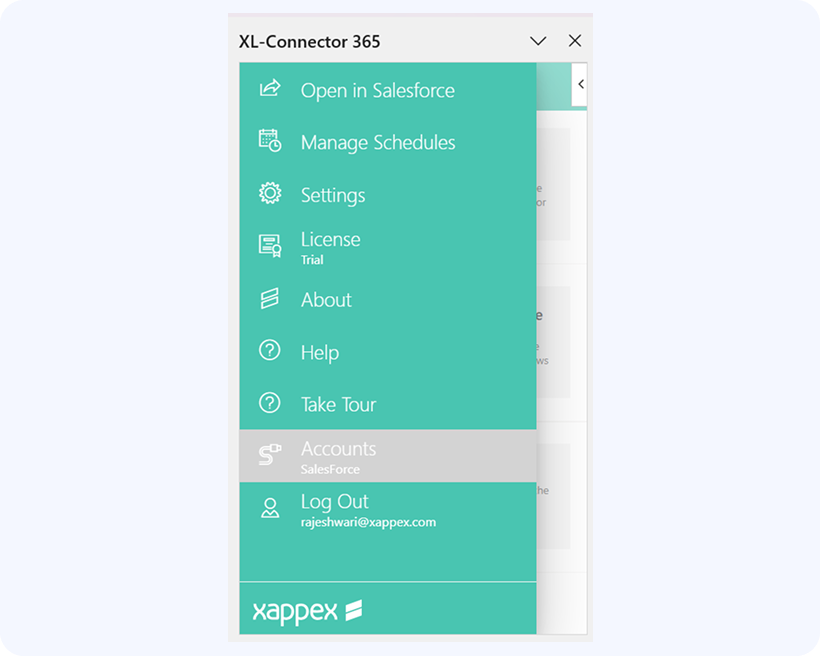Close the XL-Connector 365 pane
The height and width of the screenshot is (656, 820).
[x=575, y=41]
